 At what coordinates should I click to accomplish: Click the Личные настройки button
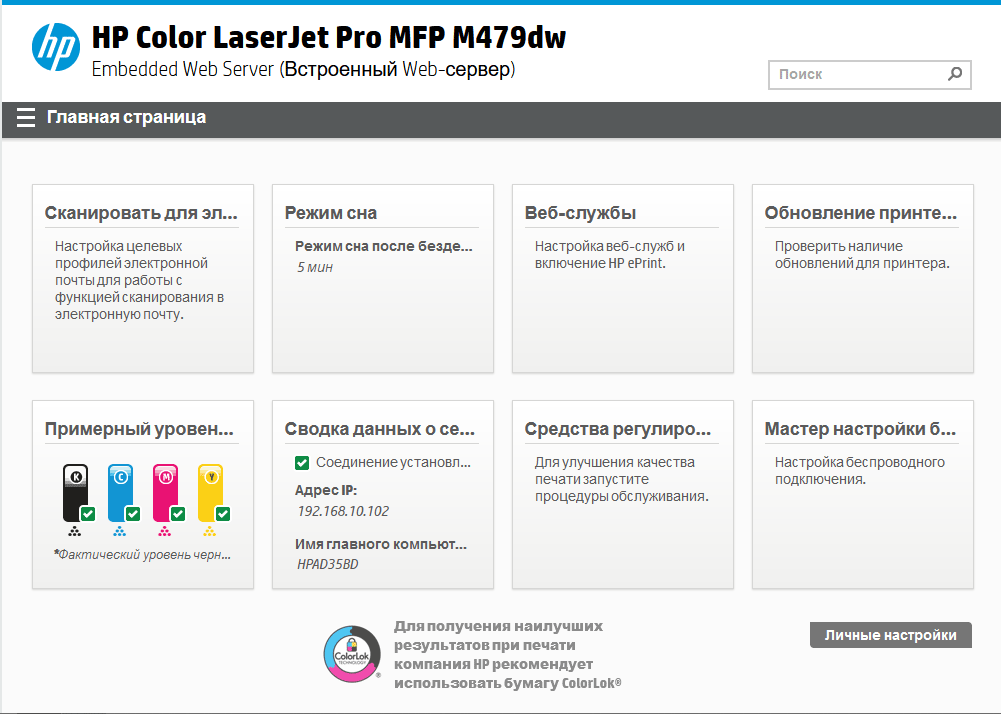click(x=891, y=635)
